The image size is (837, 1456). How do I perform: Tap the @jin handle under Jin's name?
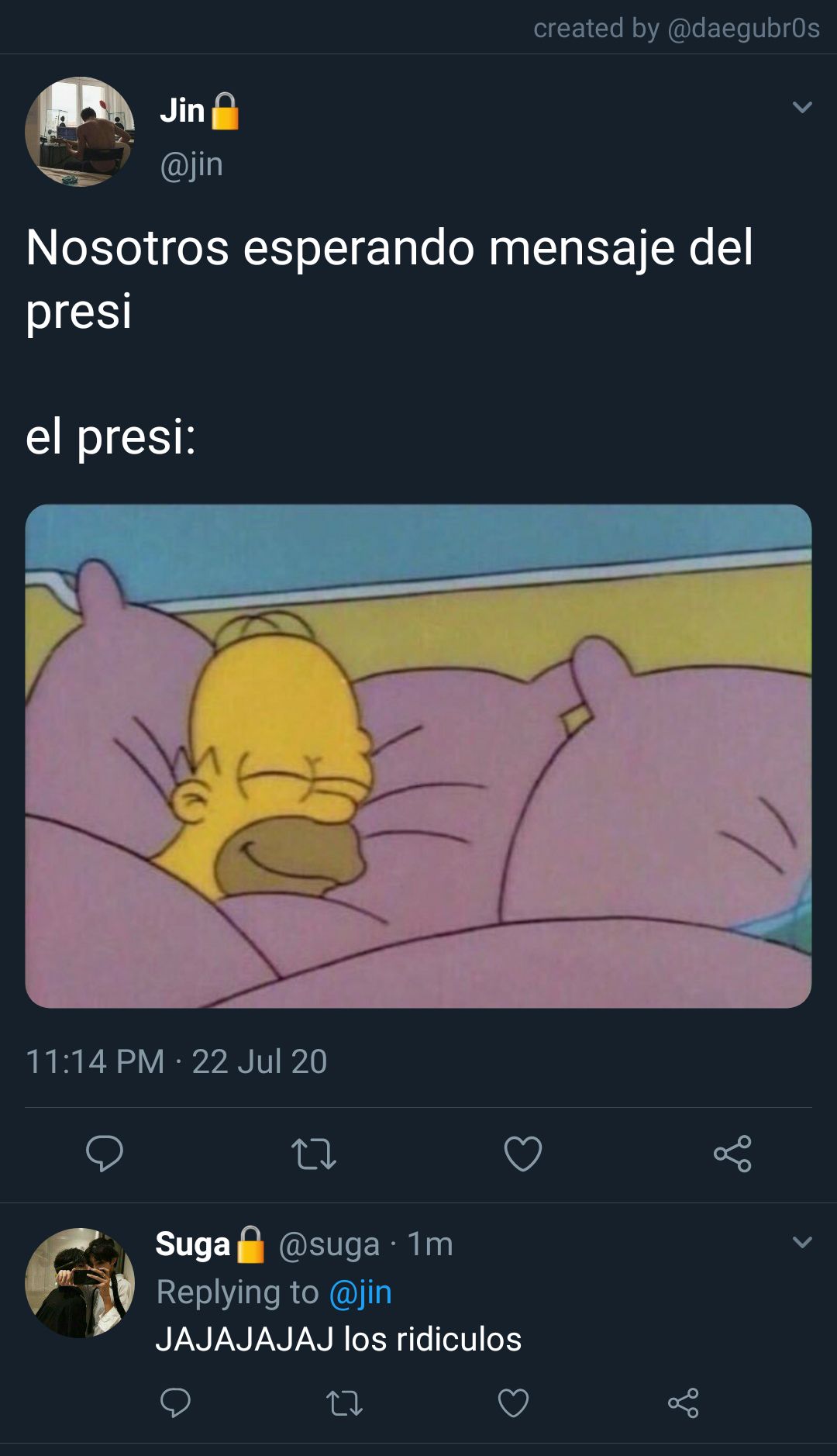pos(191,164)
